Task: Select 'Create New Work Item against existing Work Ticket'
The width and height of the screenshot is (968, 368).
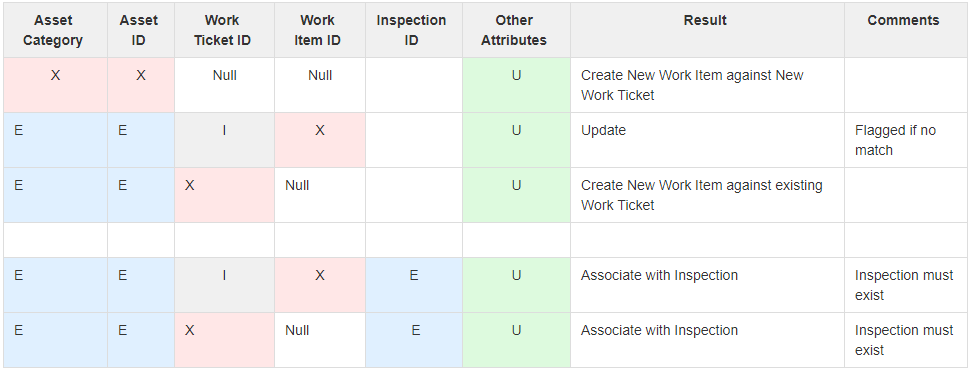Action: 707,195
